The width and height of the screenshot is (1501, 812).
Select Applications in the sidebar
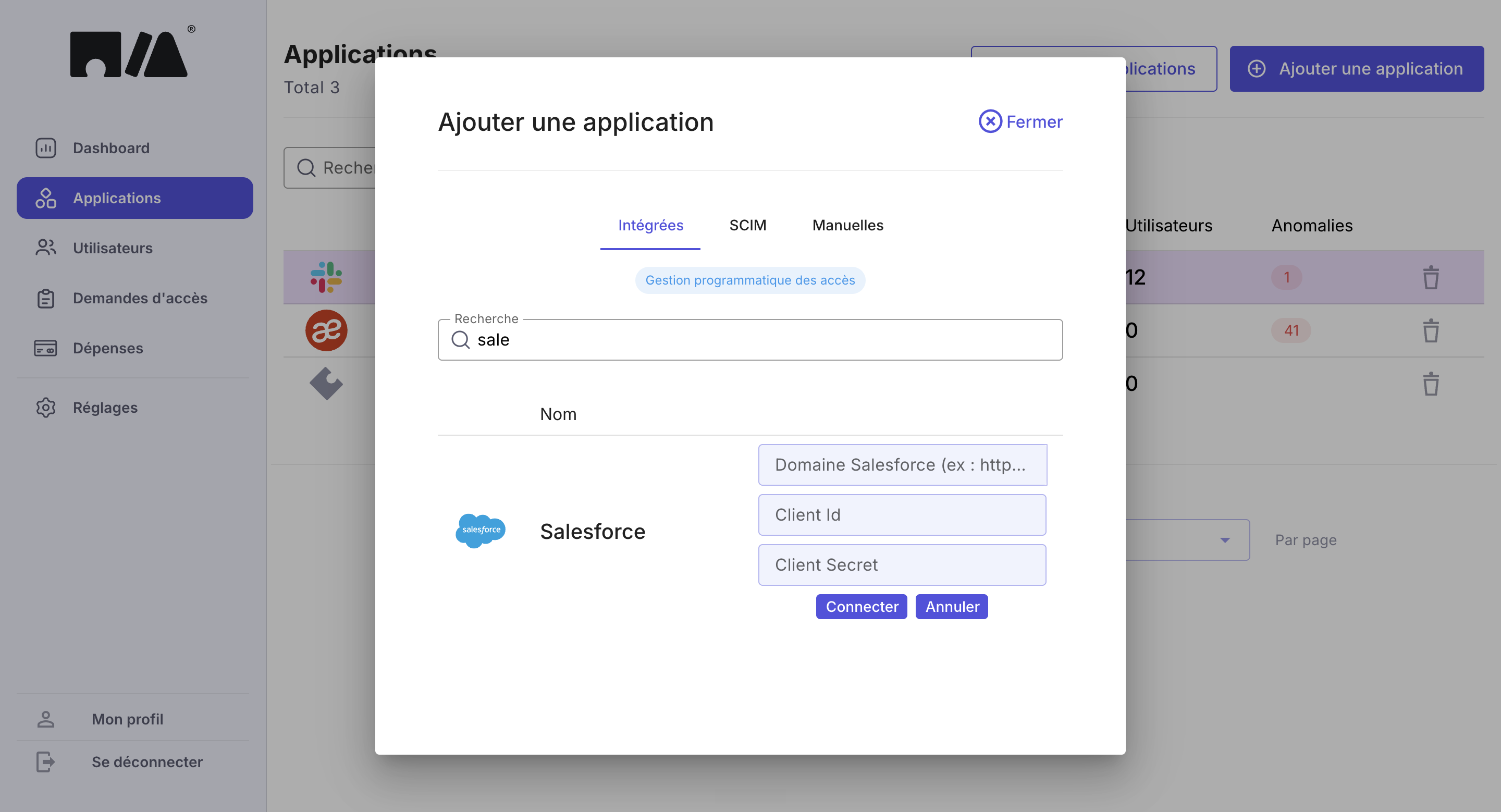[x=134, y=198]
